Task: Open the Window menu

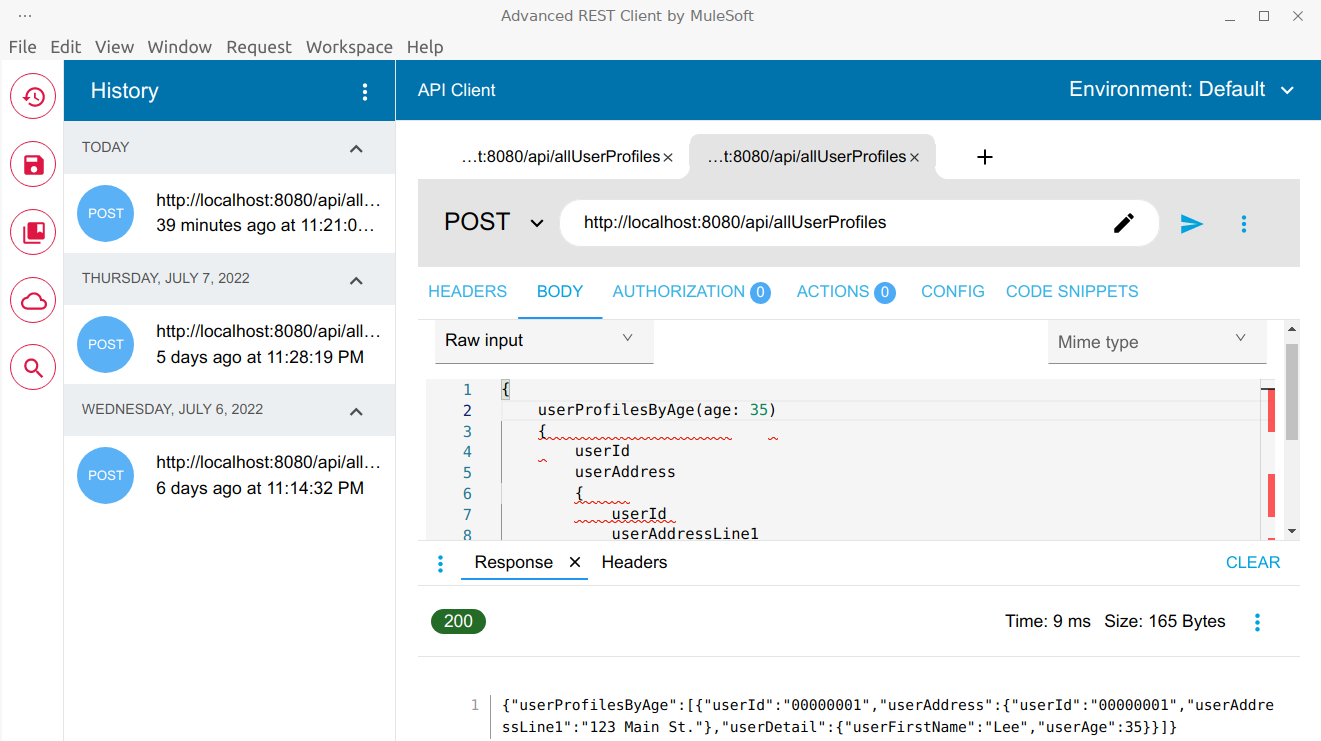Action: point(180,47)
